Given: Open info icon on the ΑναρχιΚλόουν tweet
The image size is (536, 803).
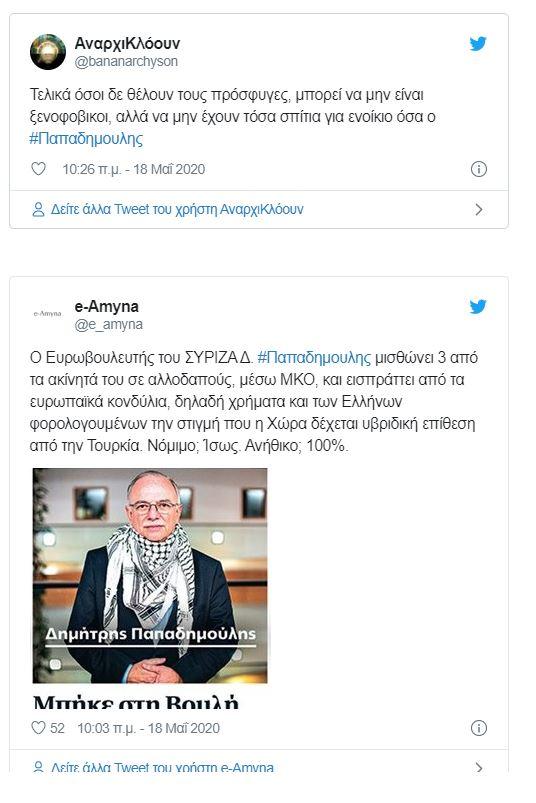Looking at the screenshot, I should tap(479, 169).
